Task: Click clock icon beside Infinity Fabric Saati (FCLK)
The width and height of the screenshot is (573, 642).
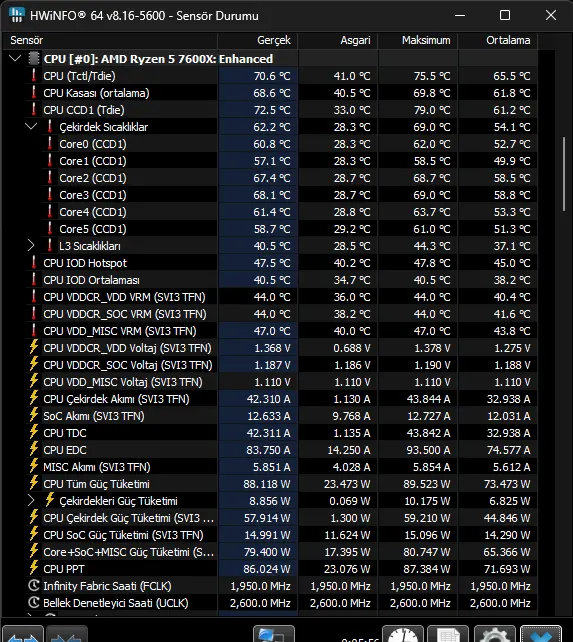Action: (34, 585)
